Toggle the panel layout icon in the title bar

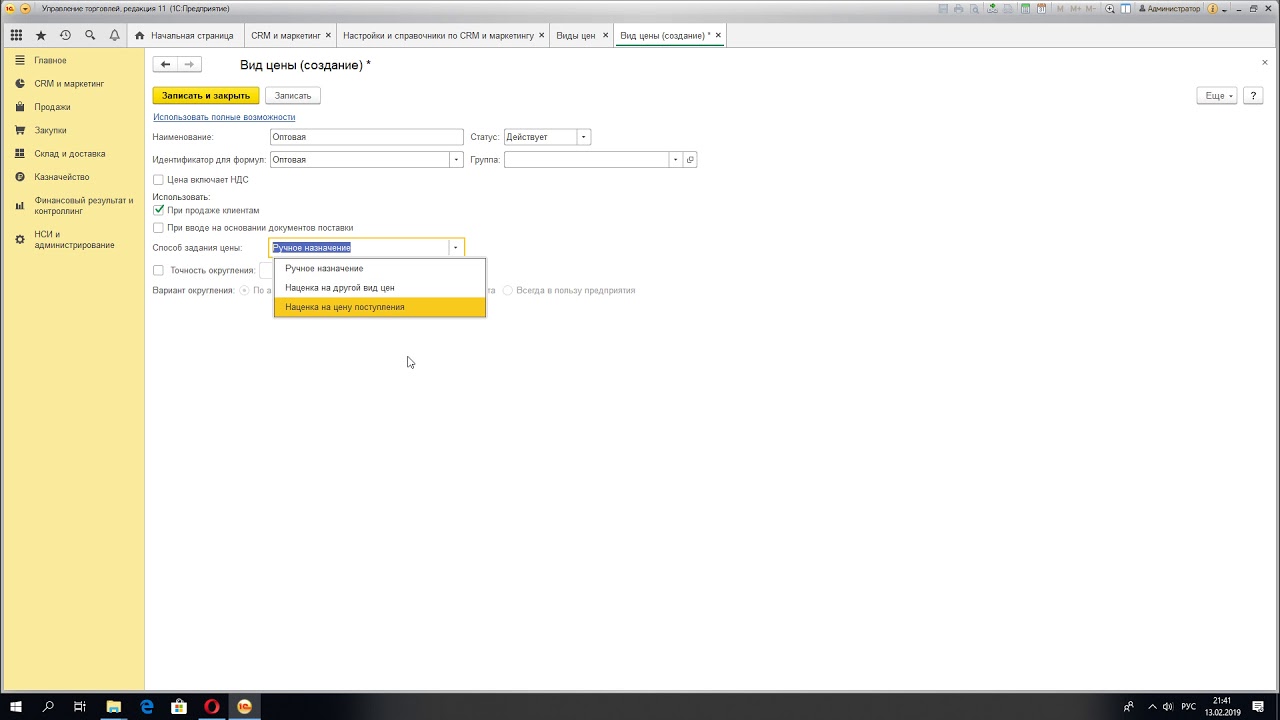1125,8
